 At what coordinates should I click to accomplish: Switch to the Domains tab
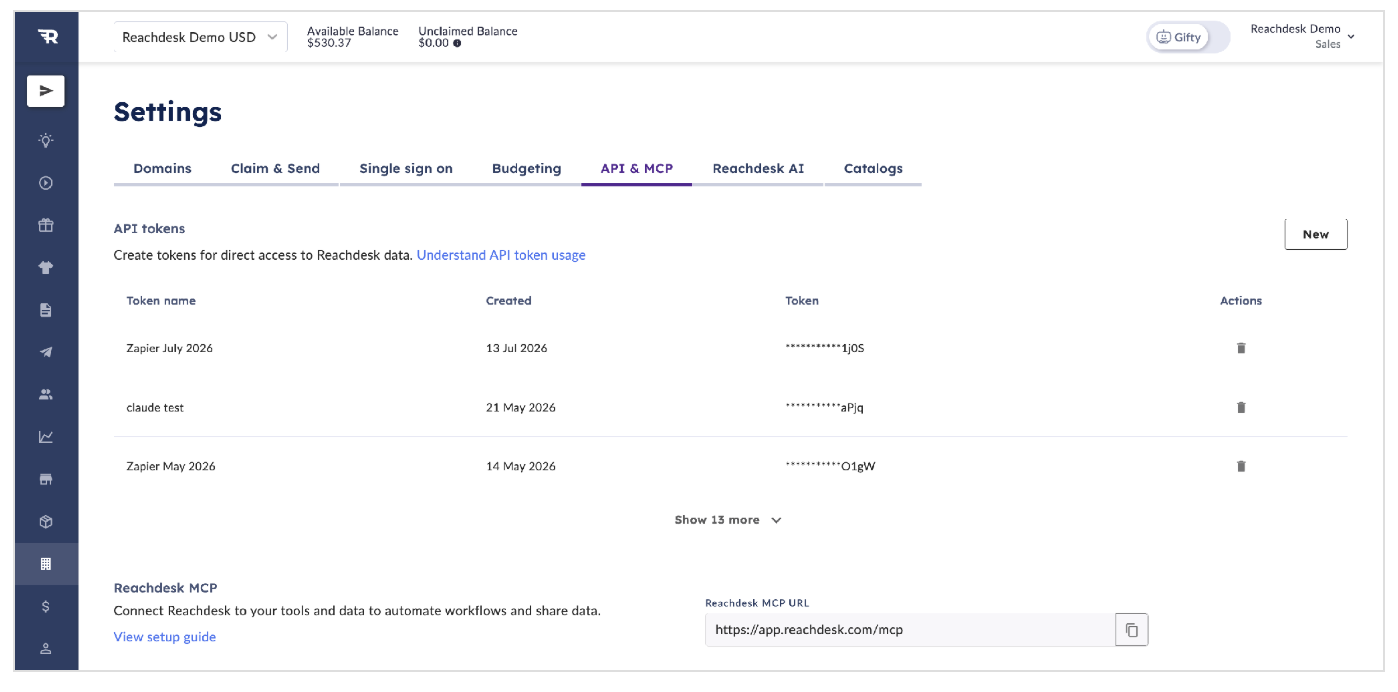pyautogui.click(x=162, y=169)
